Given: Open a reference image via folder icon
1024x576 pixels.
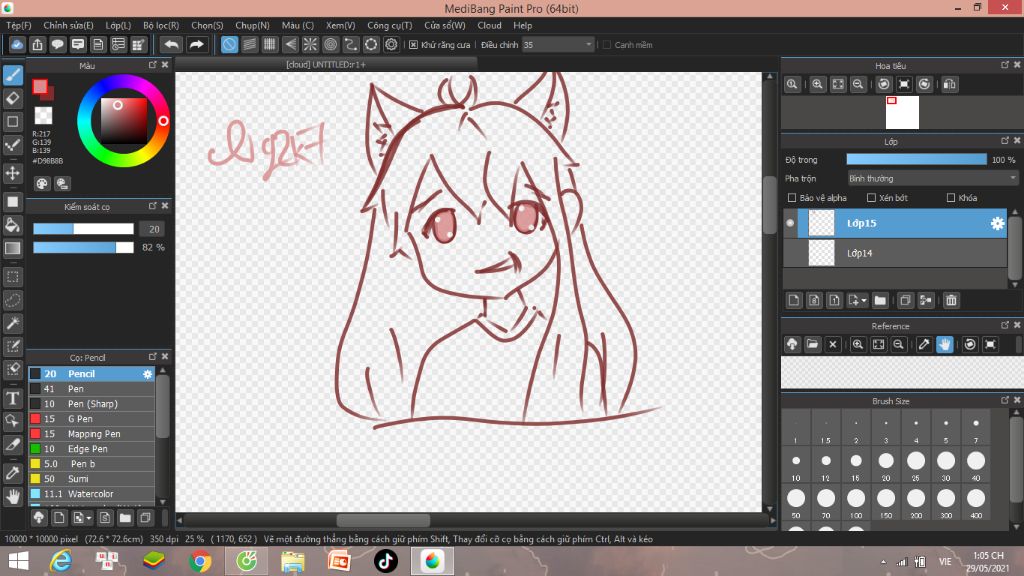Looking at the screenshot, I should 812,344.
